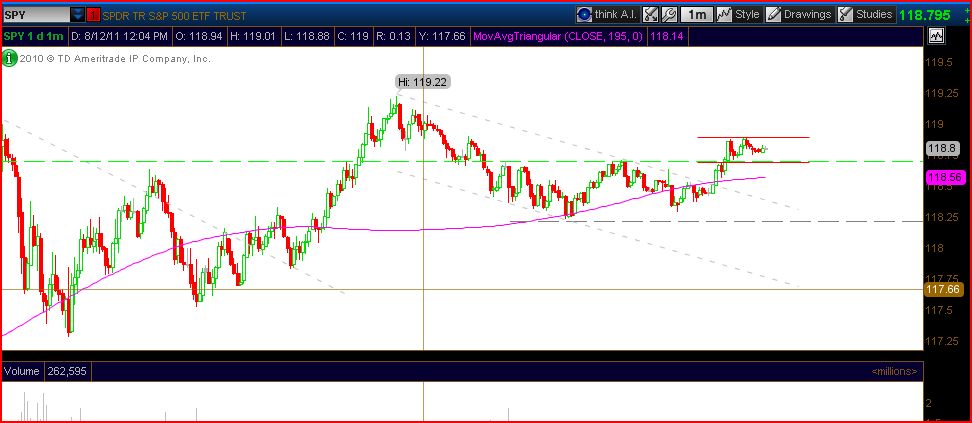Viewport: 972px width, 423px height.
Task: Click the study value 118.14
Action: tap(668, 37)
